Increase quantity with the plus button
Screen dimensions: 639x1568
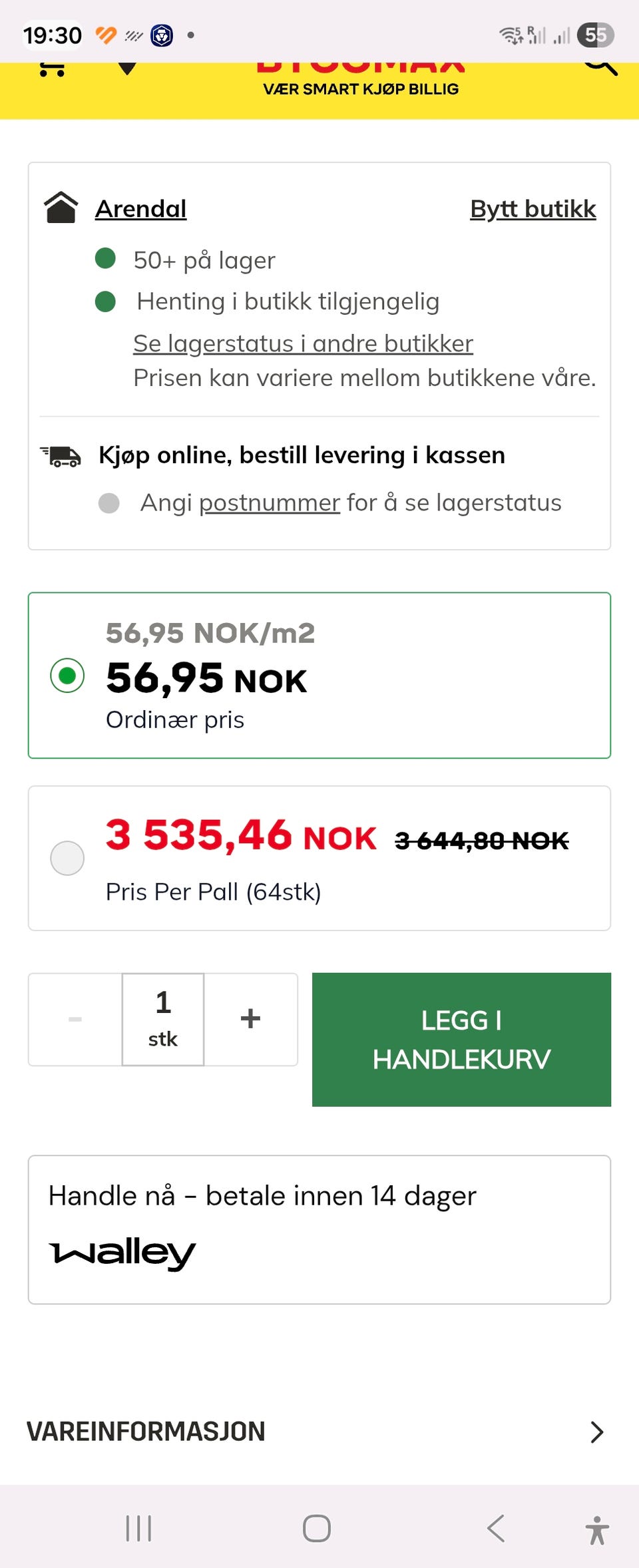(250, 1019)
